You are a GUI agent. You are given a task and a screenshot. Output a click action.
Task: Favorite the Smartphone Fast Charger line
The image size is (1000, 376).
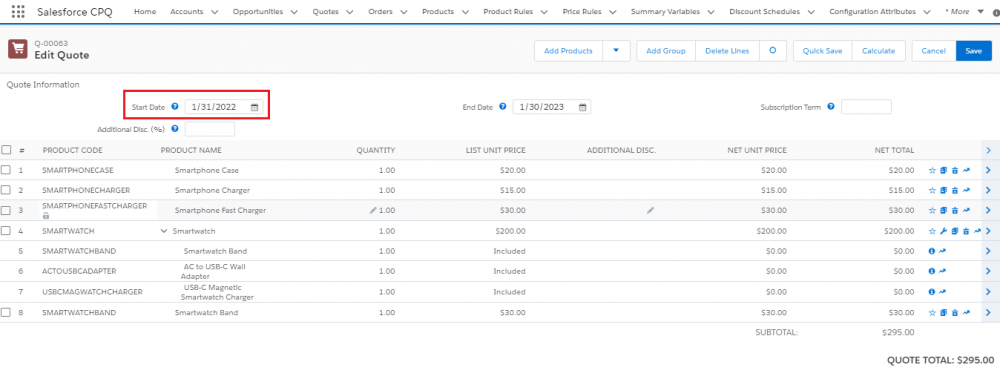pyautogui.click(x=932, y=210)
